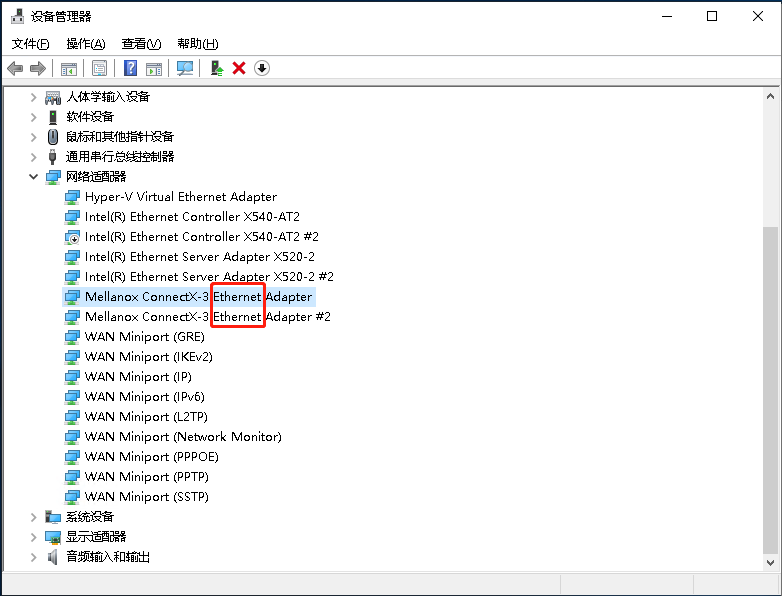Click the 人体学输入设备 category icon
This screenshot has width=782, height=596.
(x=53, y=97)
